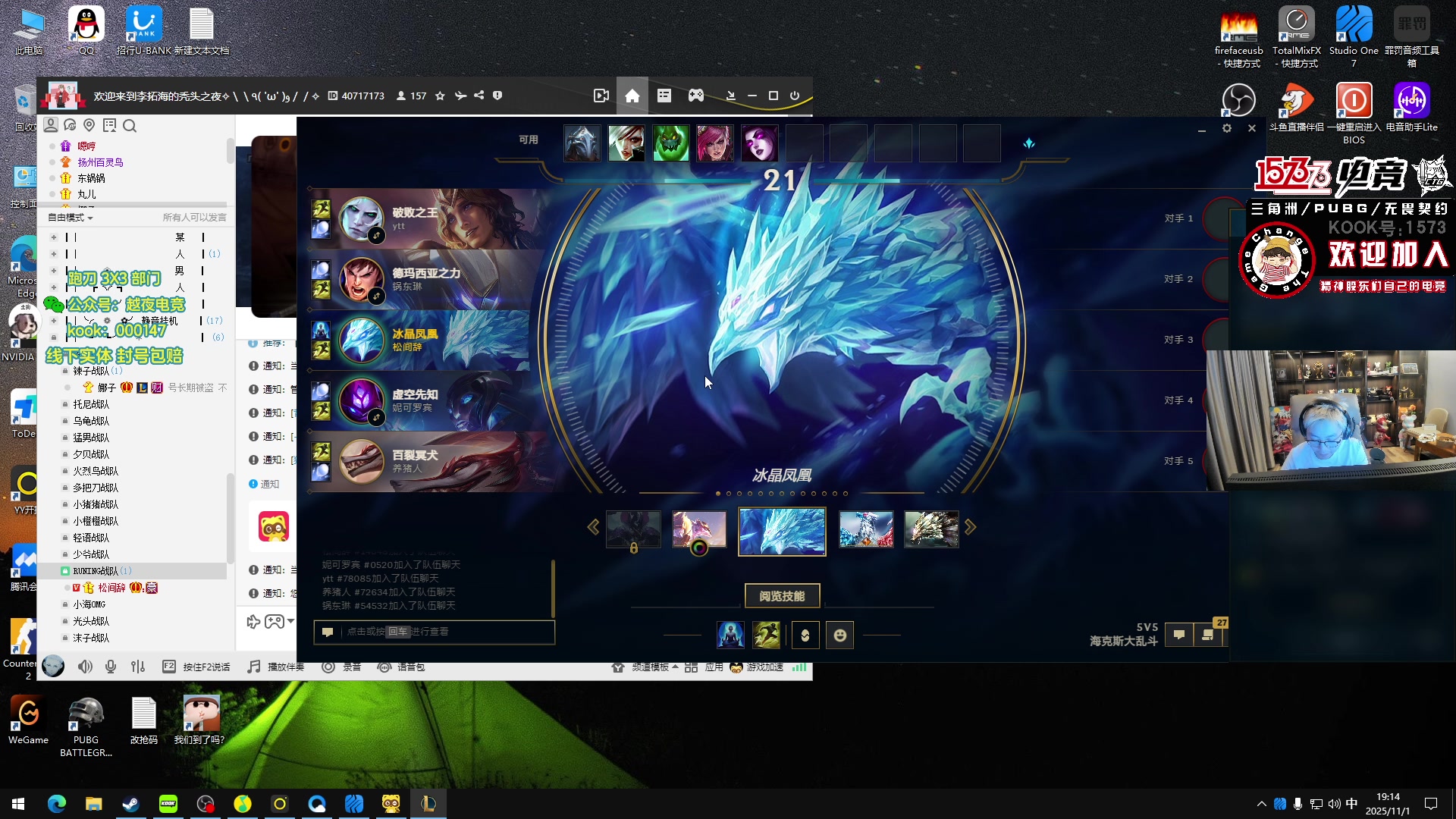Select the 乌龟战队 sub-channel
Viewport: 1456px width, 819px height.
point(91,421)
